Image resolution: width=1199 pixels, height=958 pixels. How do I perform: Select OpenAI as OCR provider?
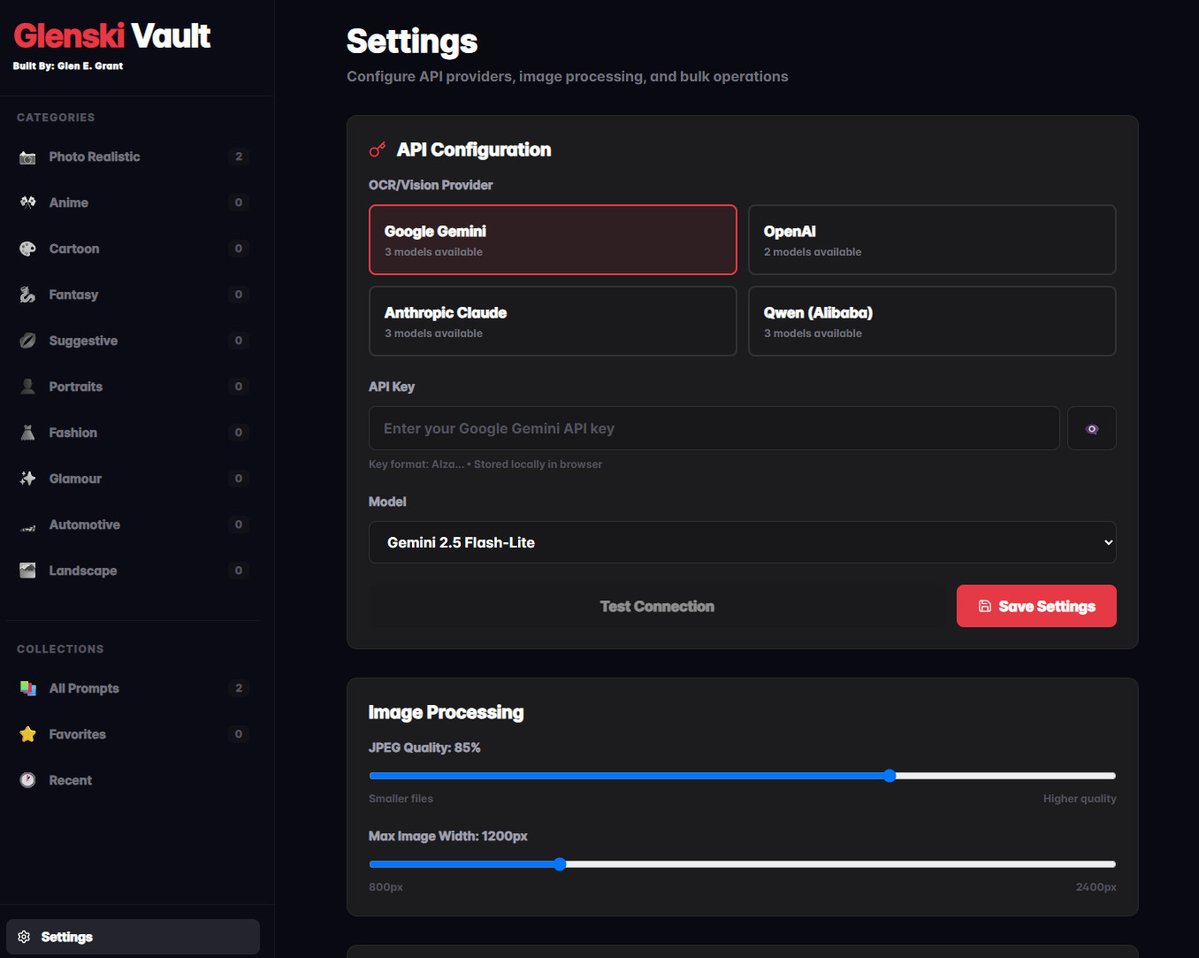(932, 239)
